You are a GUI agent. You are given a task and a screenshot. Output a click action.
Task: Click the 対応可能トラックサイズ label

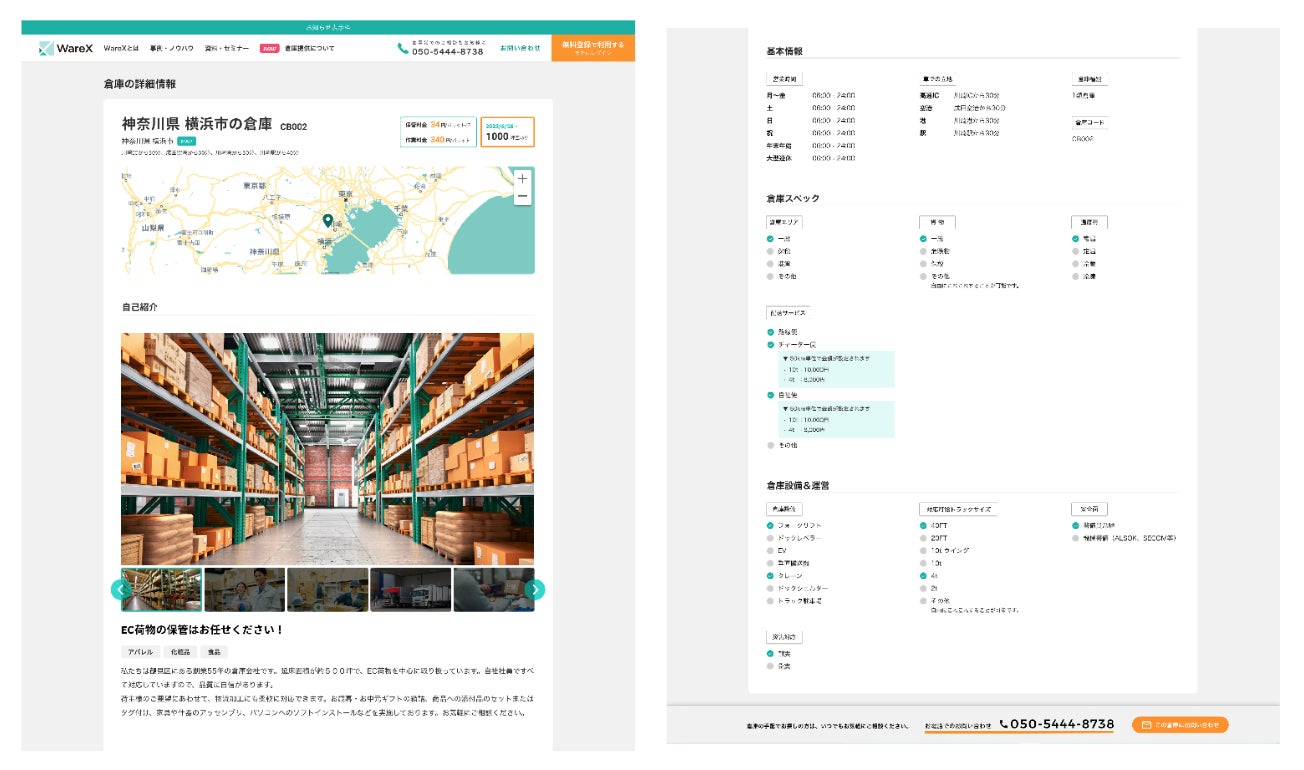pyautogui.click(x=957, y=509)
